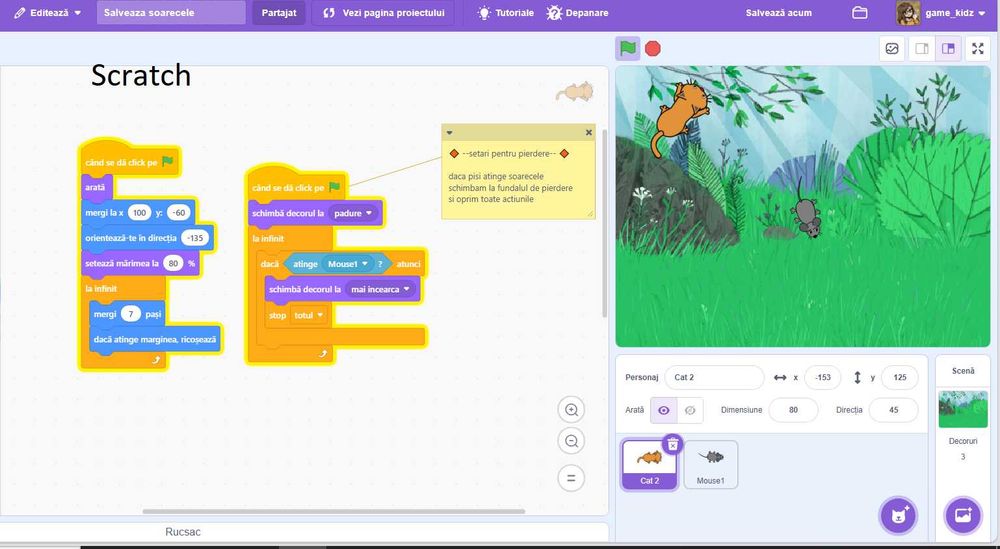Edit steps value 7 in mergi pași
Image resolution: width=1000 pixels, height=549 pixels.
tap(130, 314)
